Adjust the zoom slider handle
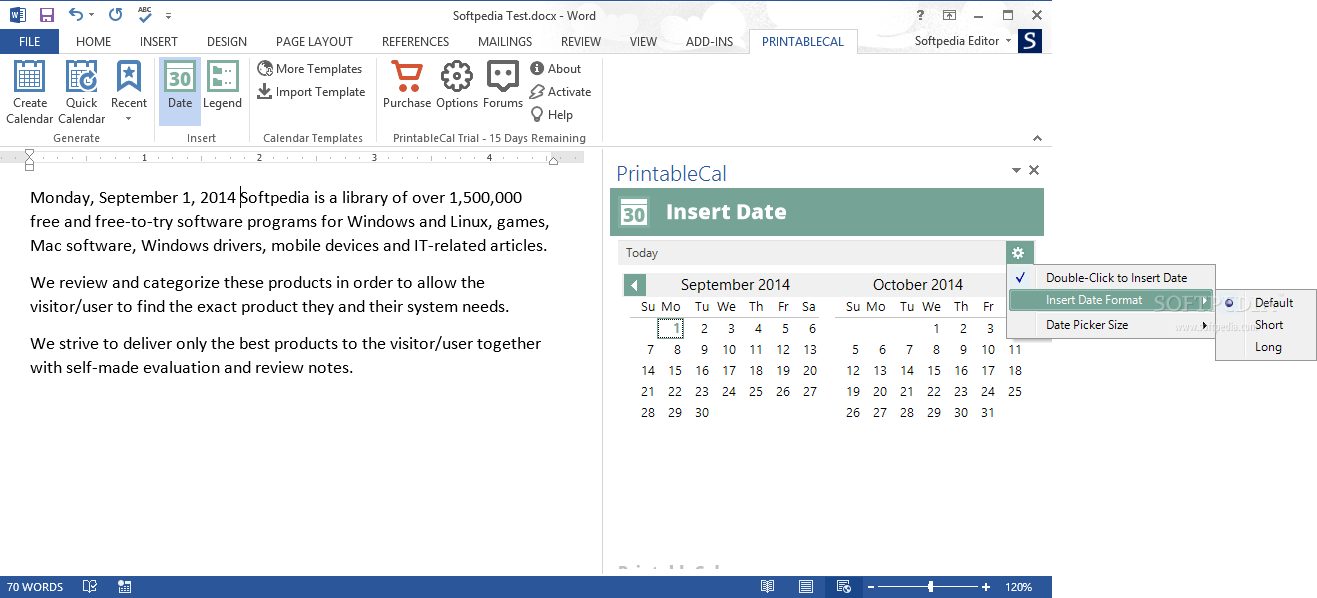The height and width of the screenshot is (598, 1317). point(931,587)
